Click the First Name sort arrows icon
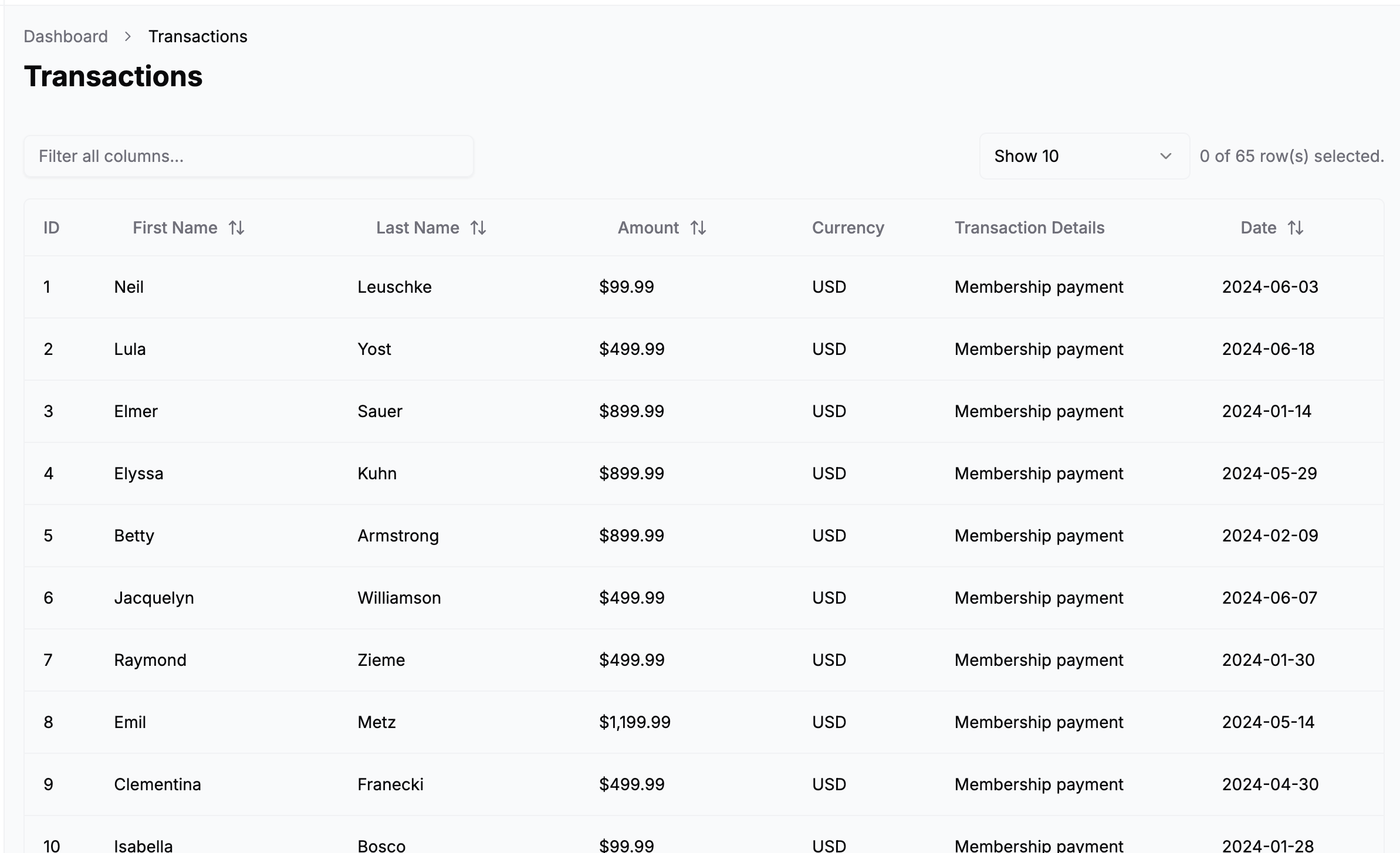The image size is (1400, 853). [x=236, y=228]
